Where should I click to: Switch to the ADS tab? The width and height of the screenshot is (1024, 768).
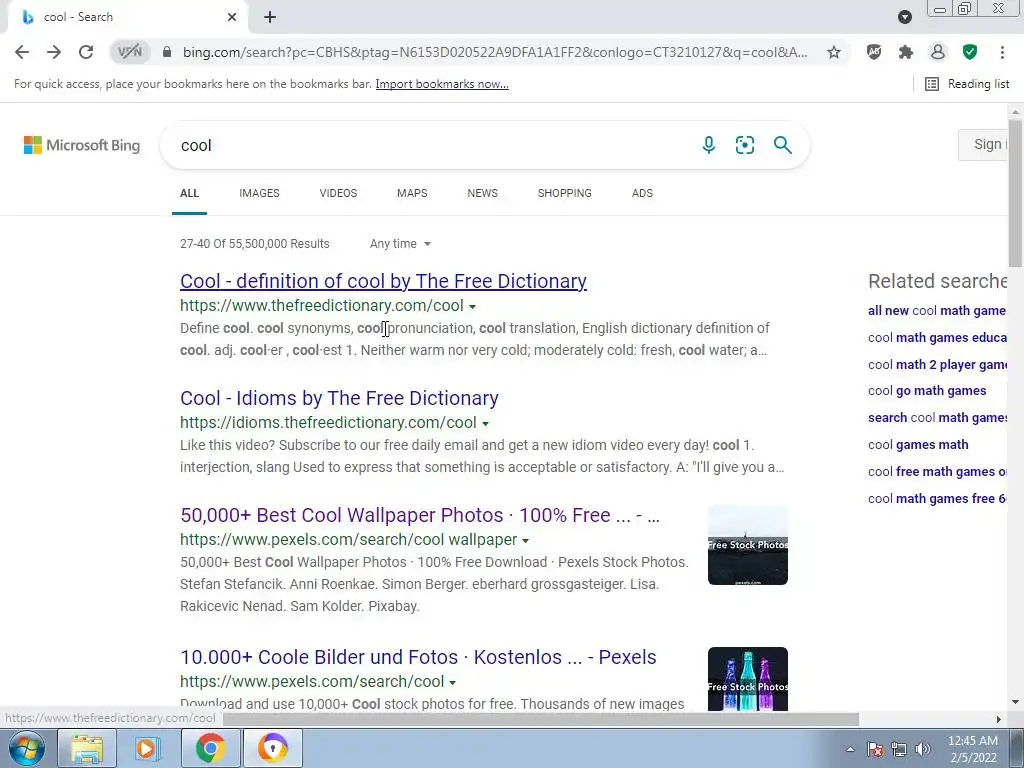[642, 193]
